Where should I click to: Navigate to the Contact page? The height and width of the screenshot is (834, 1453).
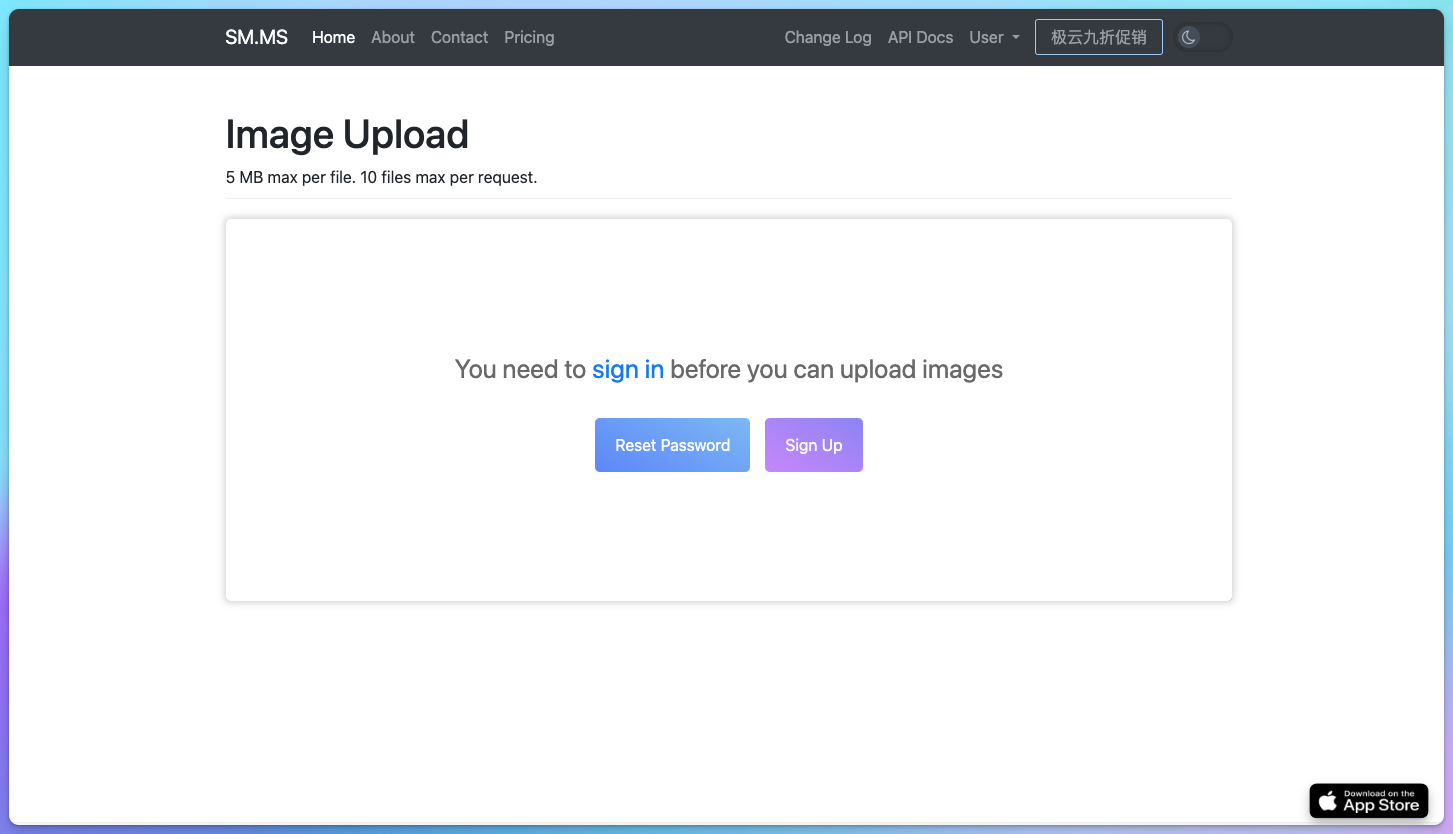click(459, 37)
